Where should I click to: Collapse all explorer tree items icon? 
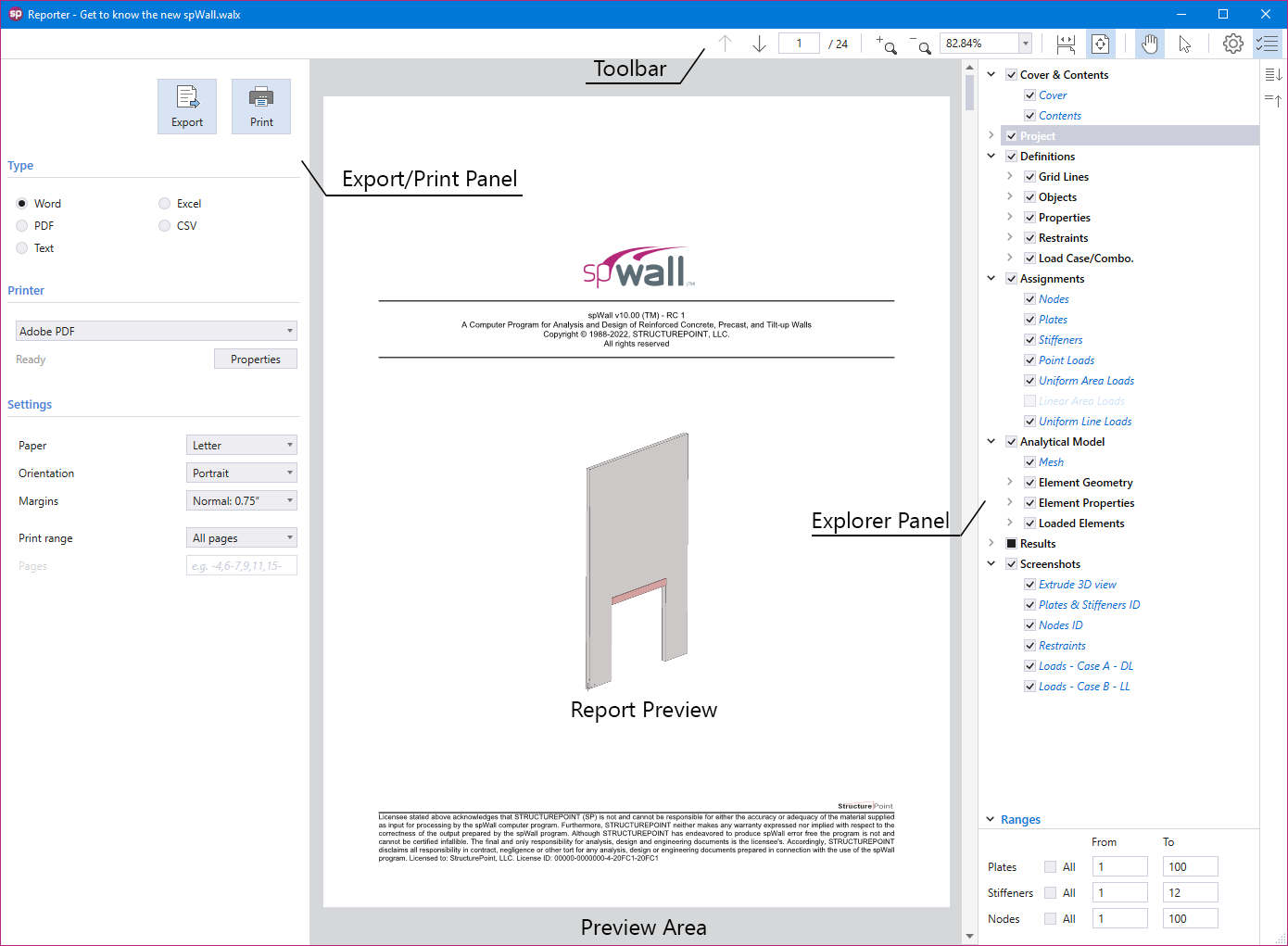tap(1273, 99)
